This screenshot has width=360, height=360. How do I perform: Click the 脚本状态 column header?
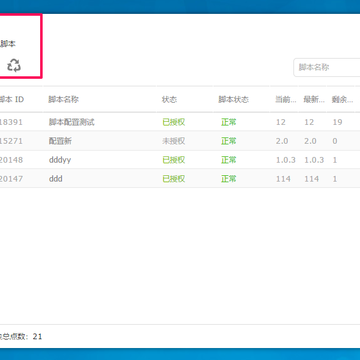pyautogui.click(x=234, y=99)
